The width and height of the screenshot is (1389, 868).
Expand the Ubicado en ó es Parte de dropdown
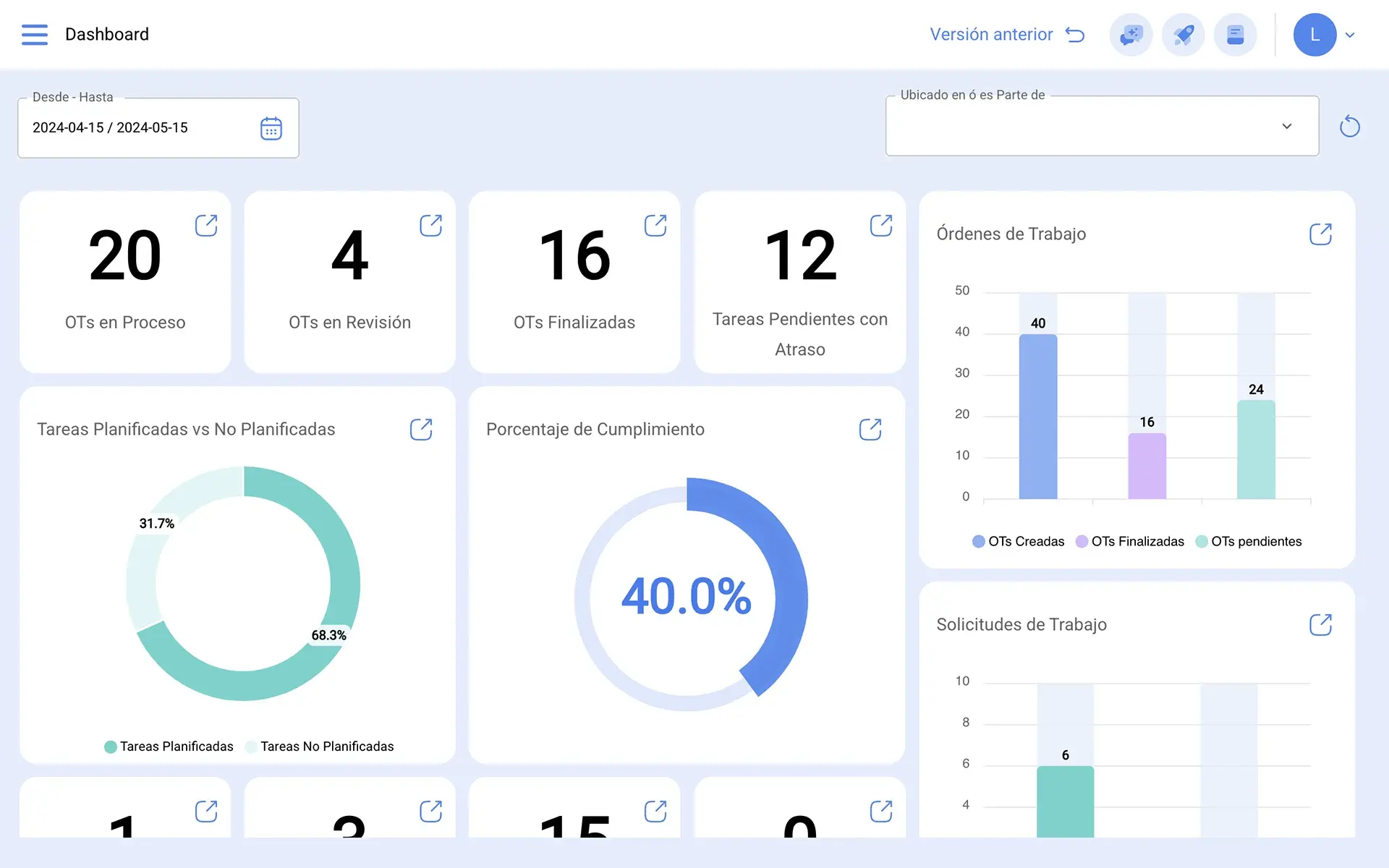click(1102, 126)
